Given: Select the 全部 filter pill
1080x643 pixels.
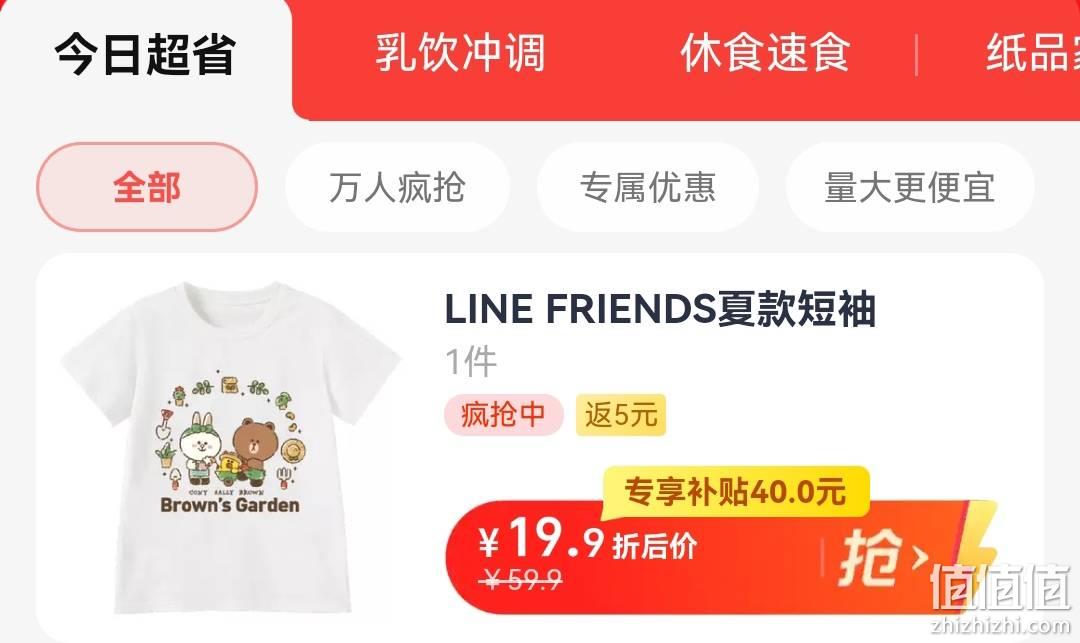Looking at the screenshot, I should [x=147, y=187].
